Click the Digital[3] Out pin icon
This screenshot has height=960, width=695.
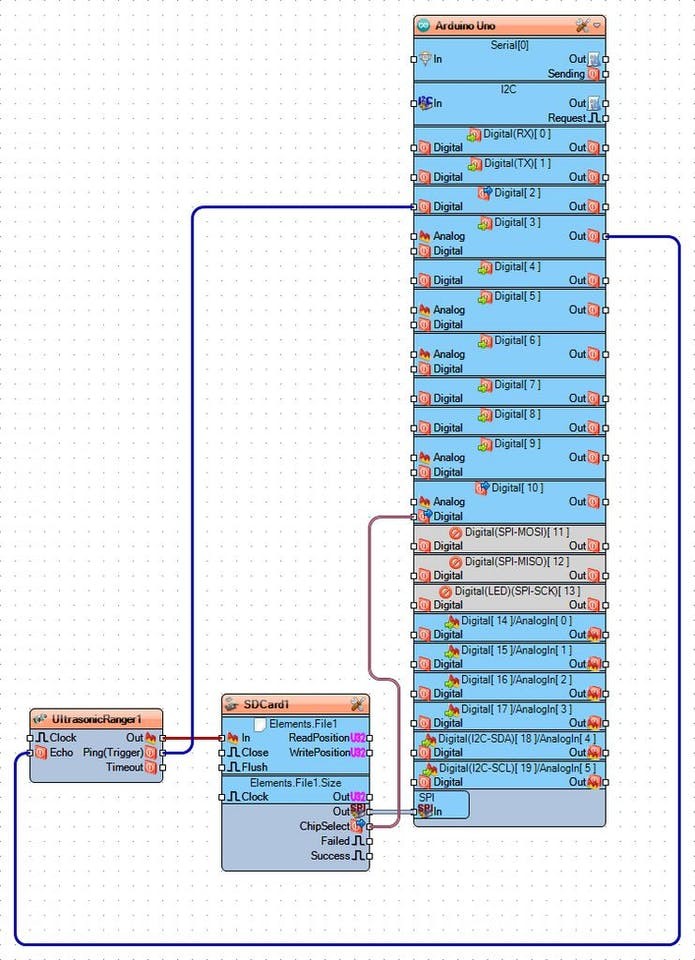point(593,236)
